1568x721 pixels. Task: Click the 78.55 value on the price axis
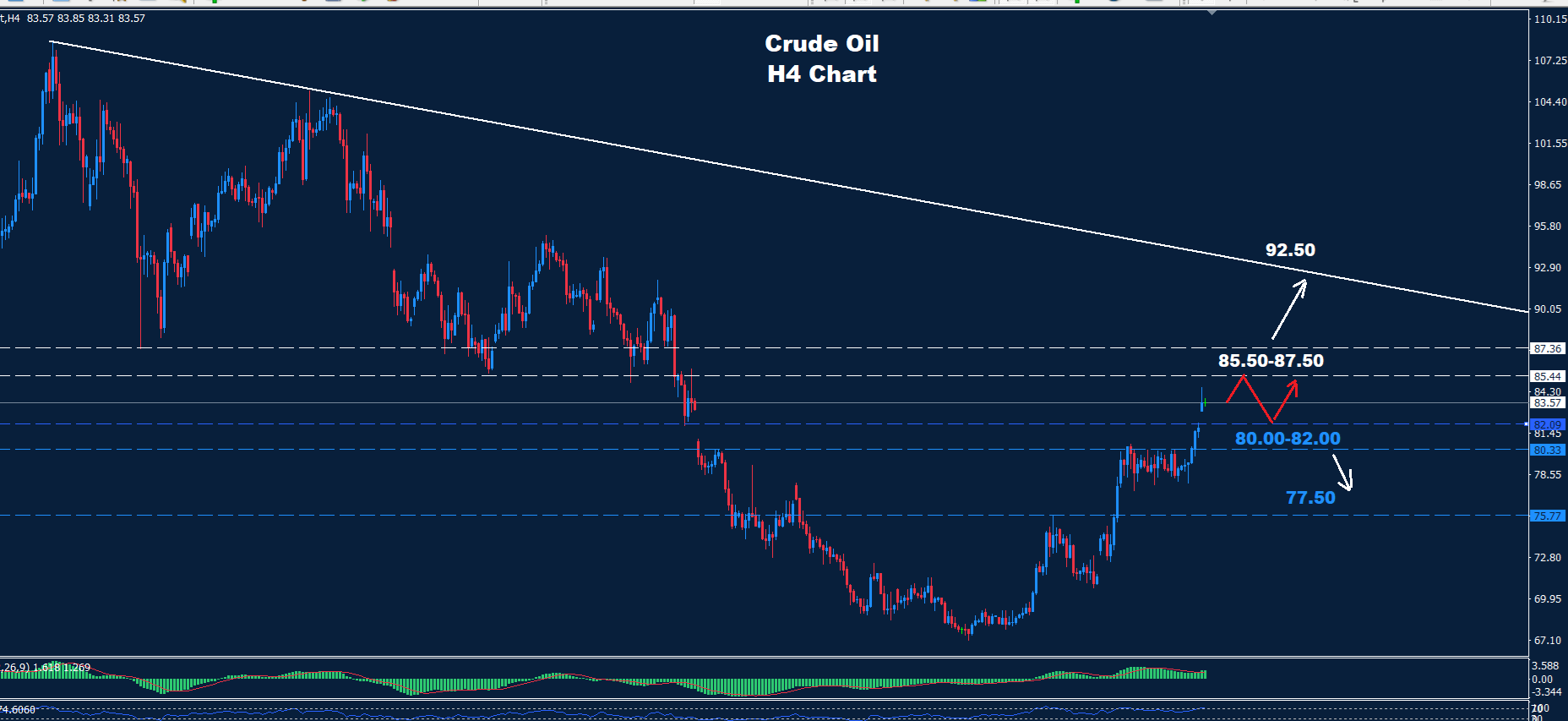click(x=1548, y=475)
